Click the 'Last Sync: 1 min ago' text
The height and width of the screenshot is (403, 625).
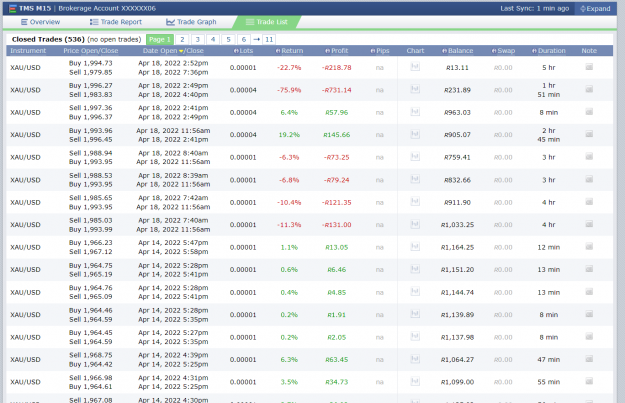coord(535,8)
